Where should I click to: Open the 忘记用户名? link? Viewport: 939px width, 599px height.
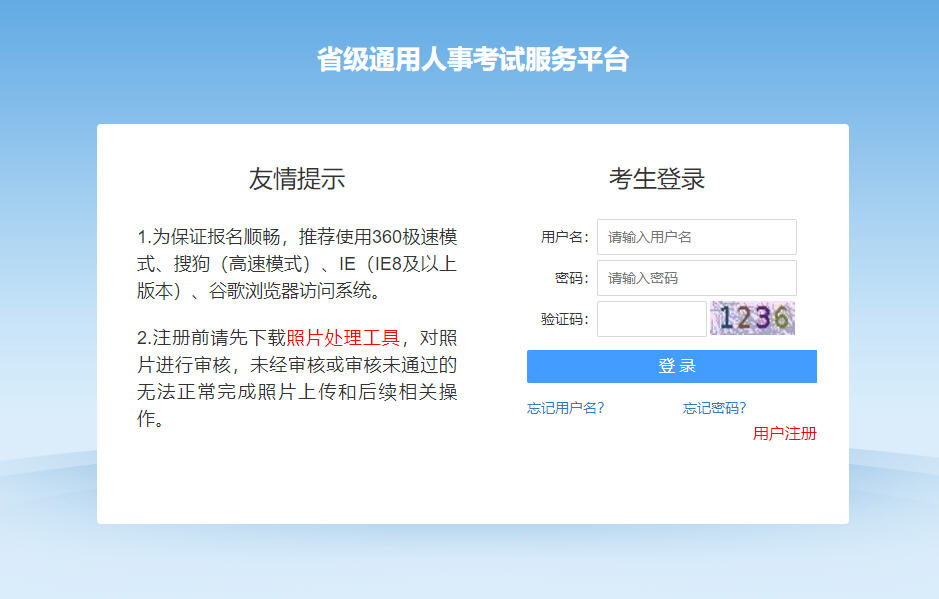[565, 408]
